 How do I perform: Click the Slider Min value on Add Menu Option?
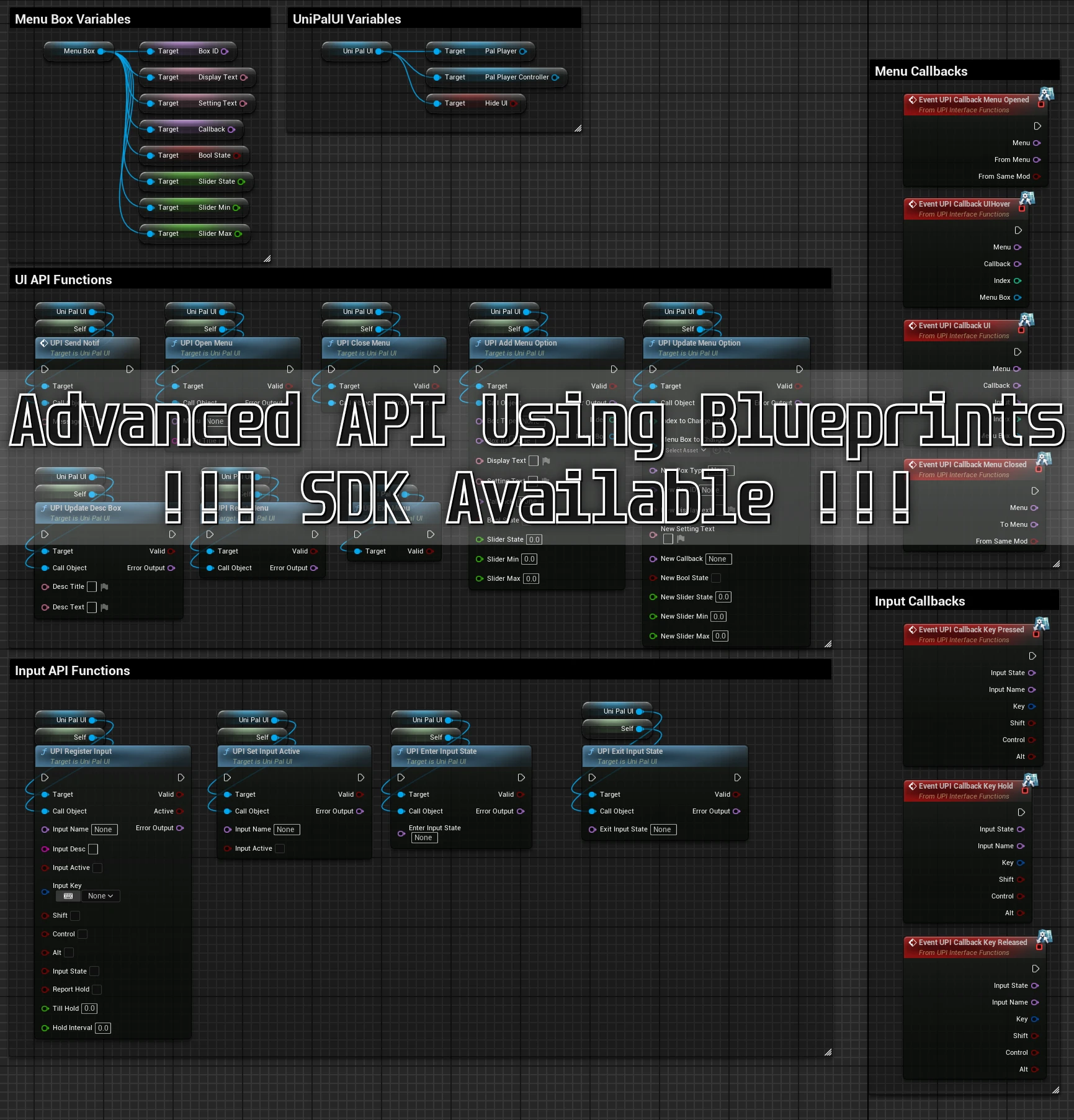click(529, 559)
